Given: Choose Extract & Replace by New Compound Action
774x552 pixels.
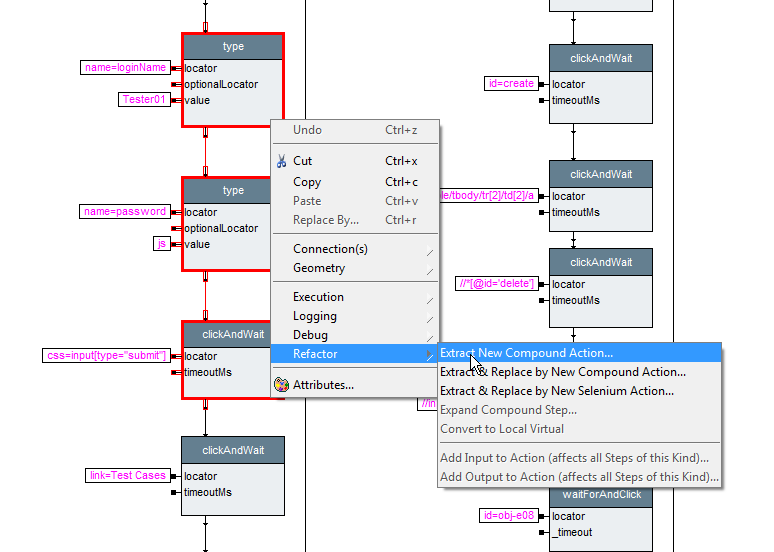Looking at the screenshot, I should tap(562, 372).
